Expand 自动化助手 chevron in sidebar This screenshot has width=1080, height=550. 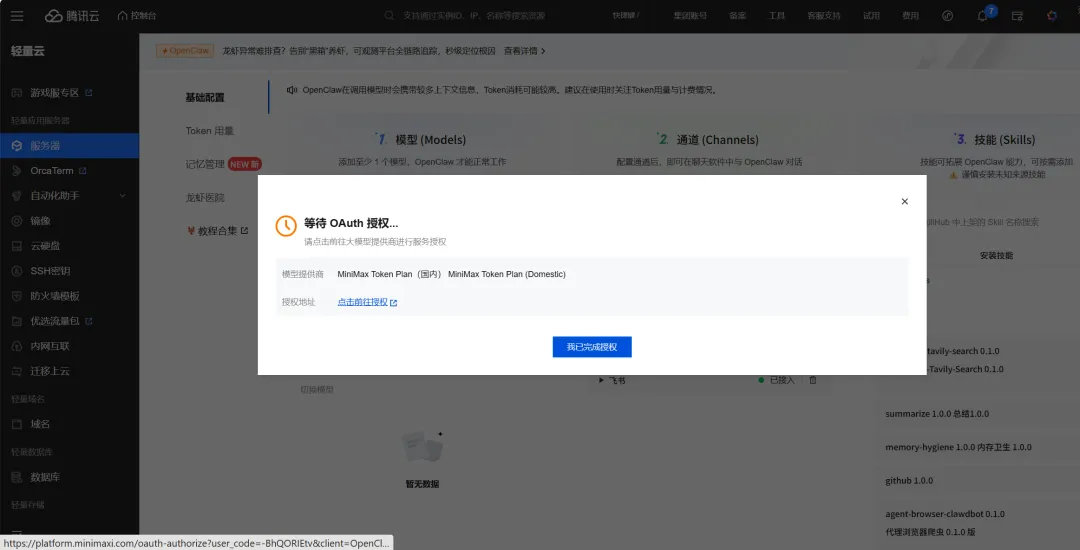(123, 195)
